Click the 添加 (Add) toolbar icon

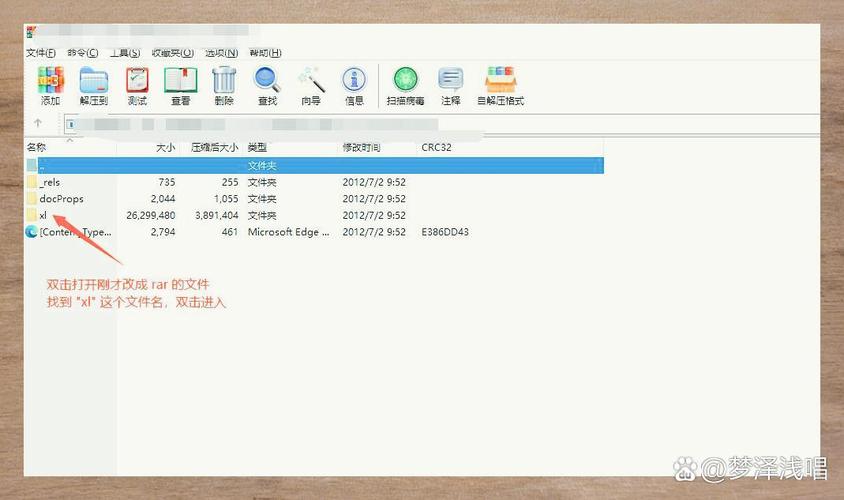point(51,80)
